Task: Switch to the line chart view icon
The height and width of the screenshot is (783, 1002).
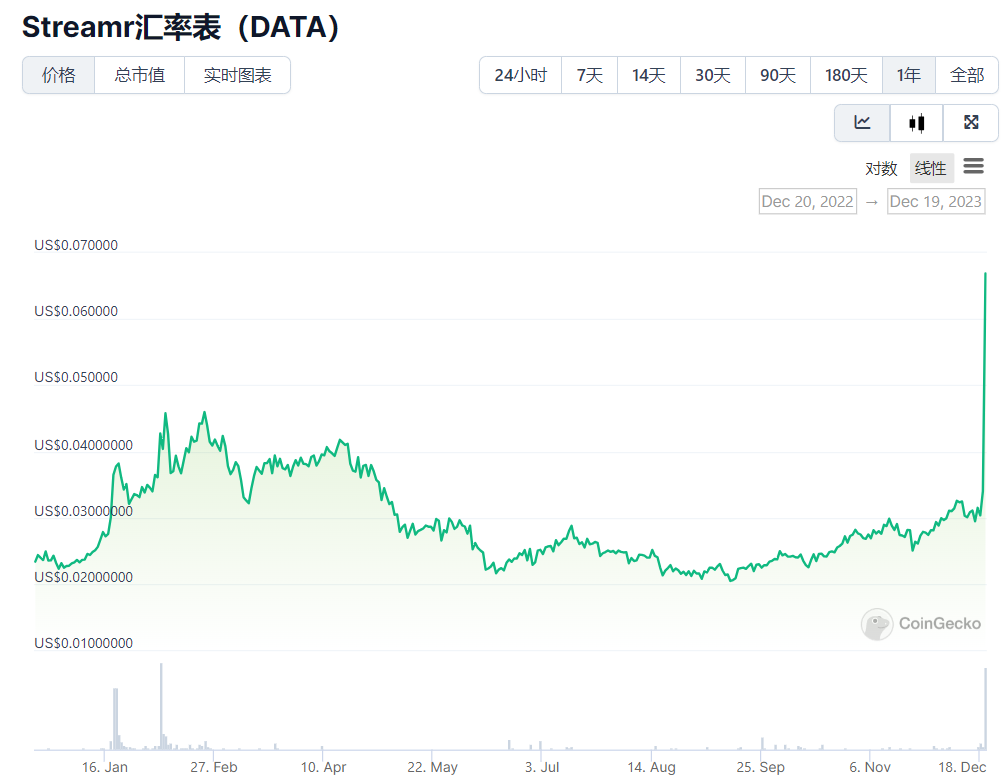Action: click(861, 122)
